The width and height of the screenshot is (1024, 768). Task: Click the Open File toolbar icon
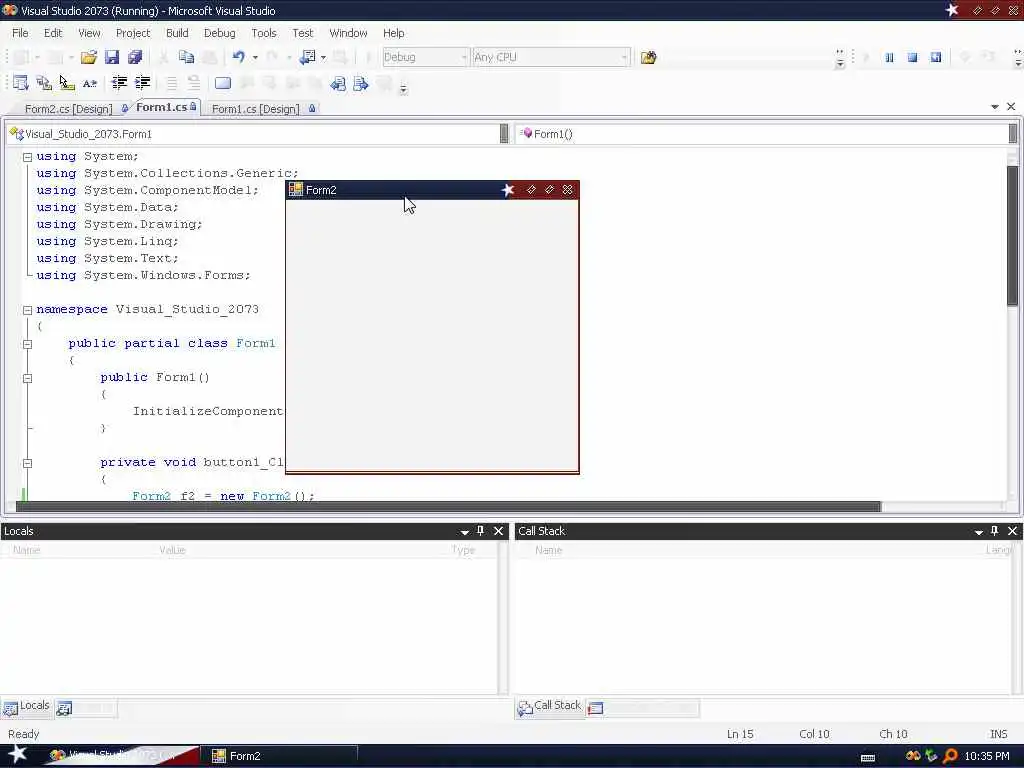point(89,57)
